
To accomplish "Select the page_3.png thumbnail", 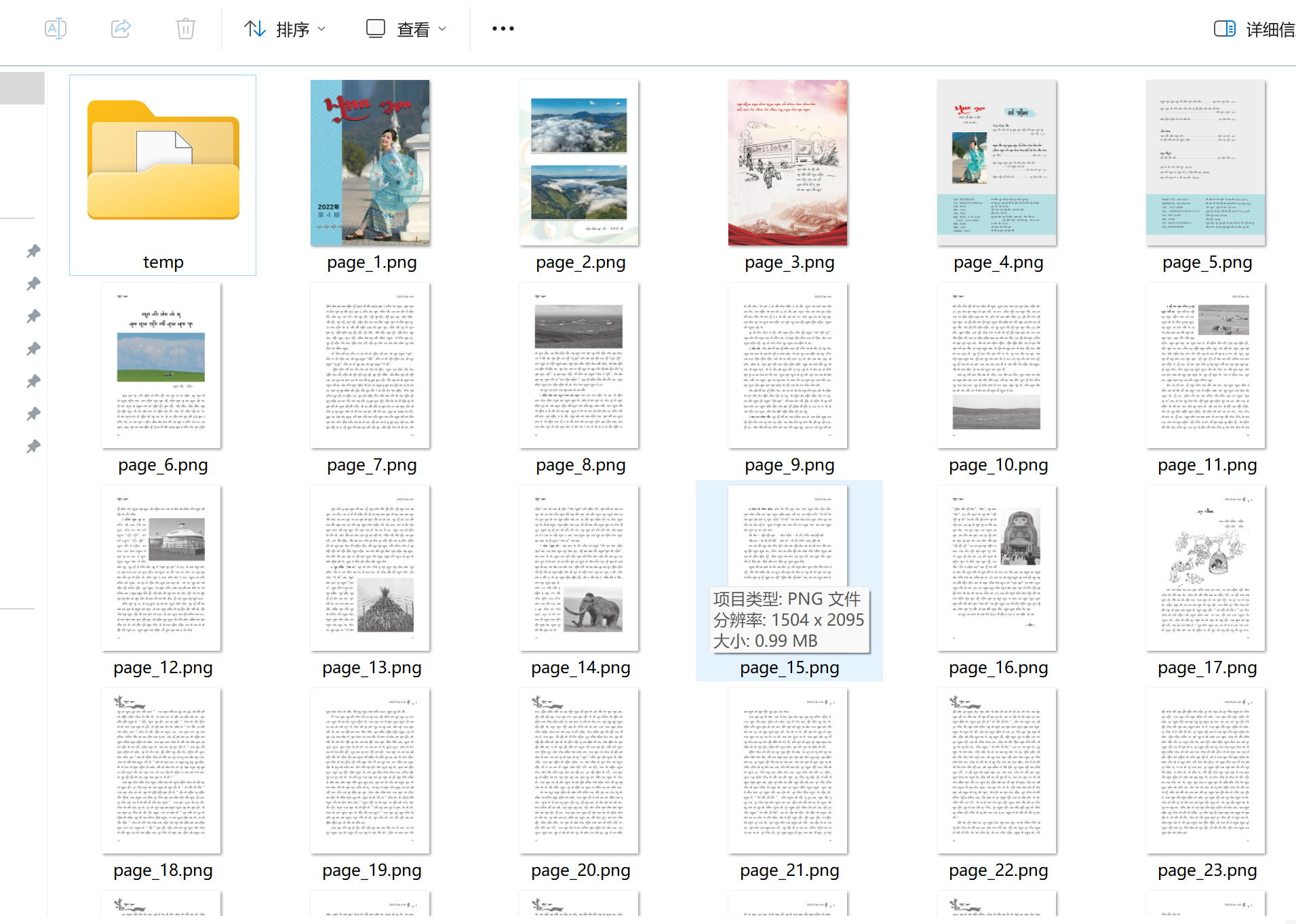I will 788,163.
